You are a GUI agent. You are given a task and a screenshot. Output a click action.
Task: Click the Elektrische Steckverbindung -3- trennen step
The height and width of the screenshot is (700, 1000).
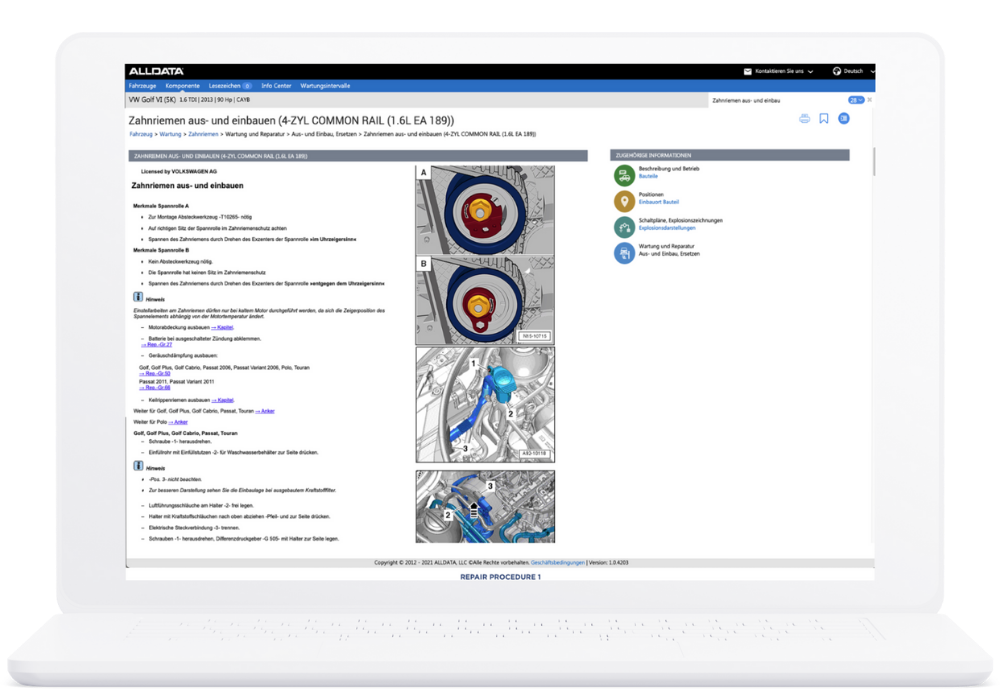tap(194, 528)
